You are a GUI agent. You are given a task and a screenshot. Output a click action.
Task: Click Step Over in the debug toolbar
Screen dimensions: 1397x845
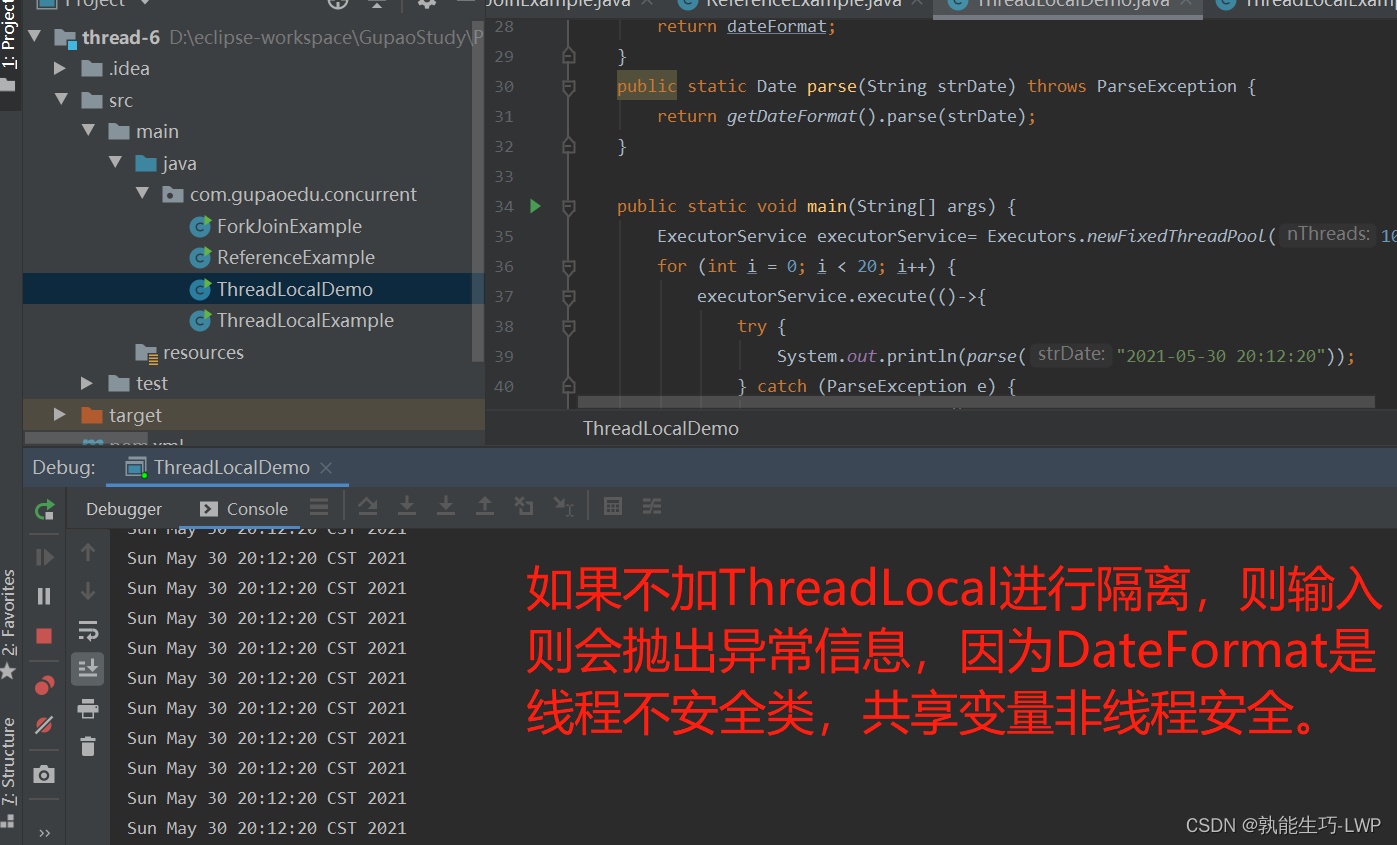(x=368, y=507)
